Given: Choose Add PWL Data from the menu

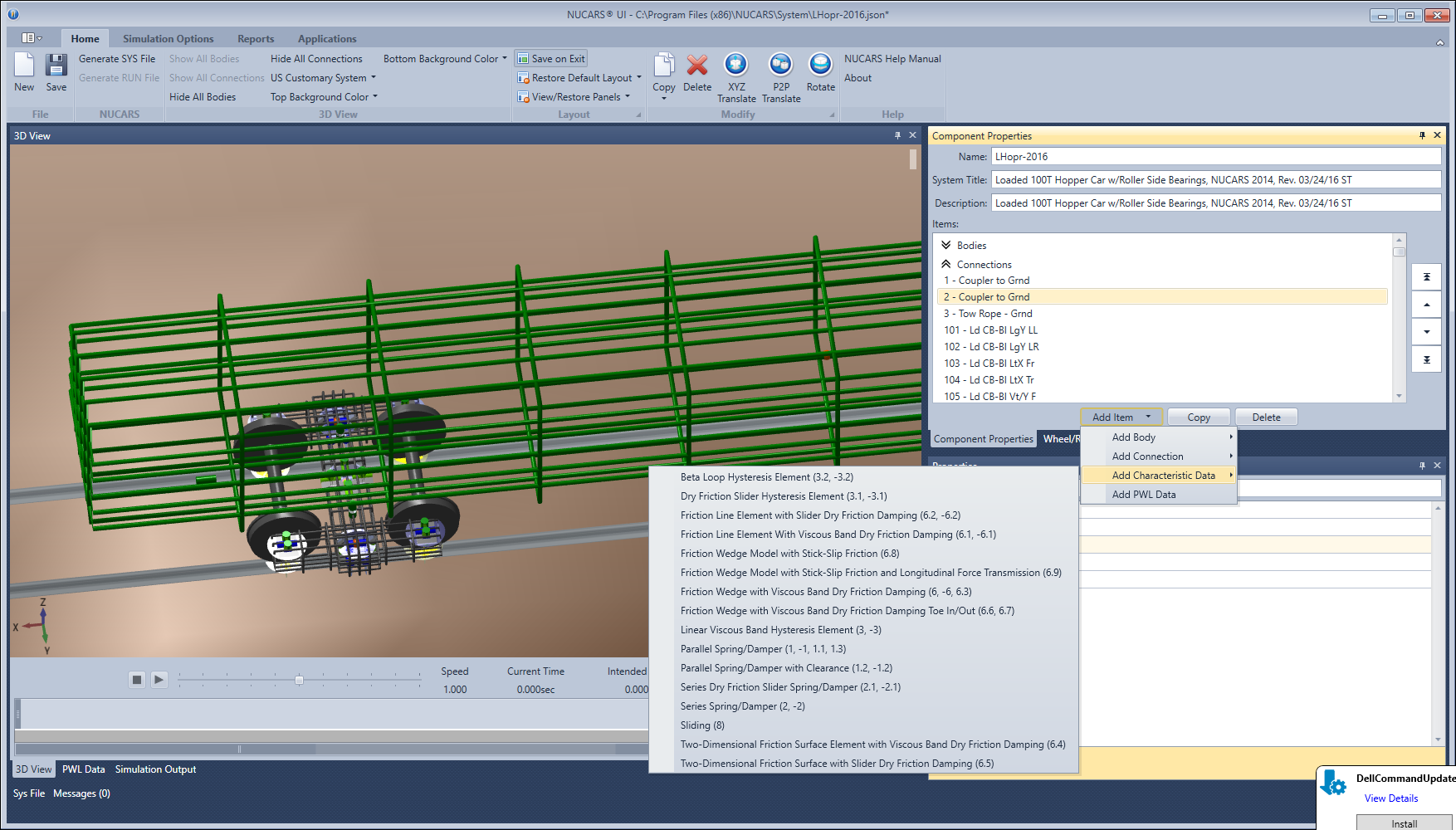Looking at the screenshot, I should click(x=1144, y=494).
